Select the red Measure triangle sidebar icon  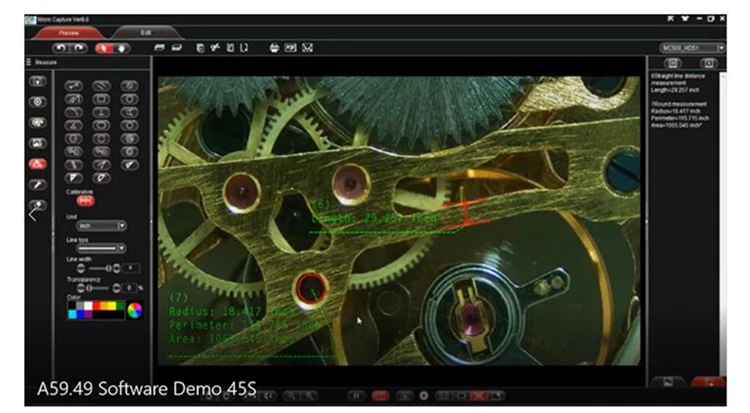37,163
